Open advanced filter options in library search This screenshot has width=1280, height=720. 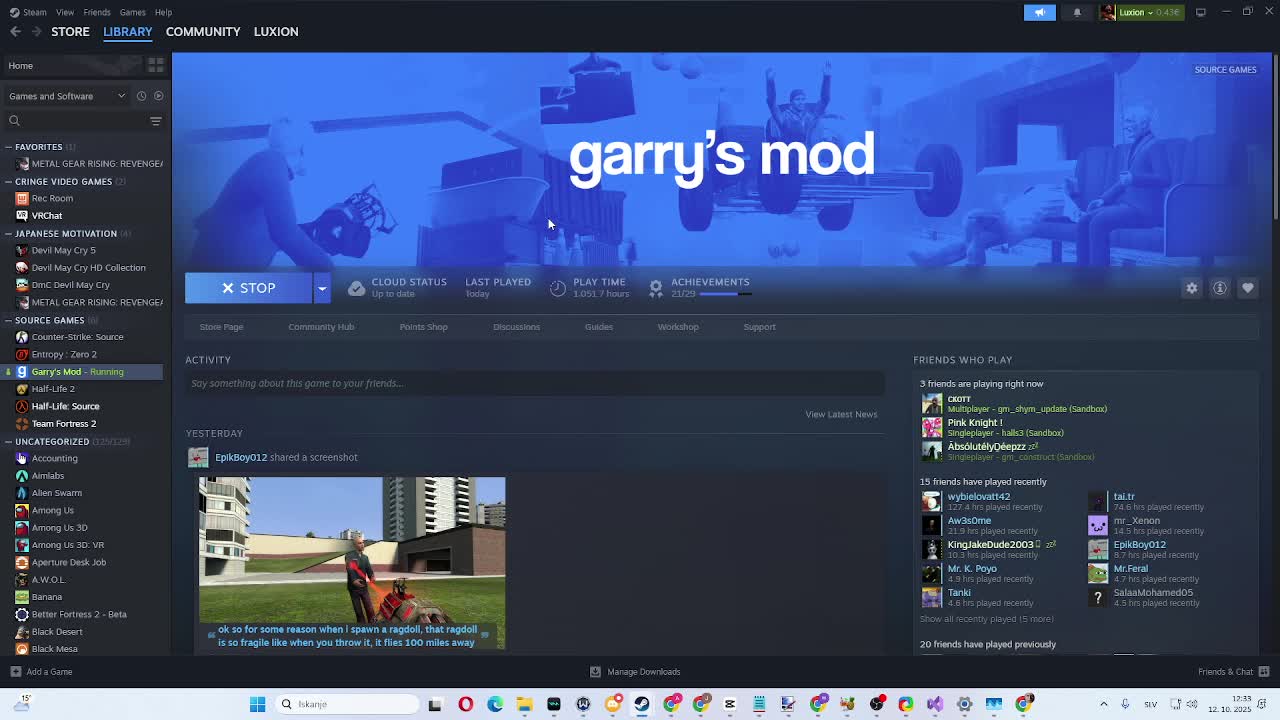click(x=155, y=121)
